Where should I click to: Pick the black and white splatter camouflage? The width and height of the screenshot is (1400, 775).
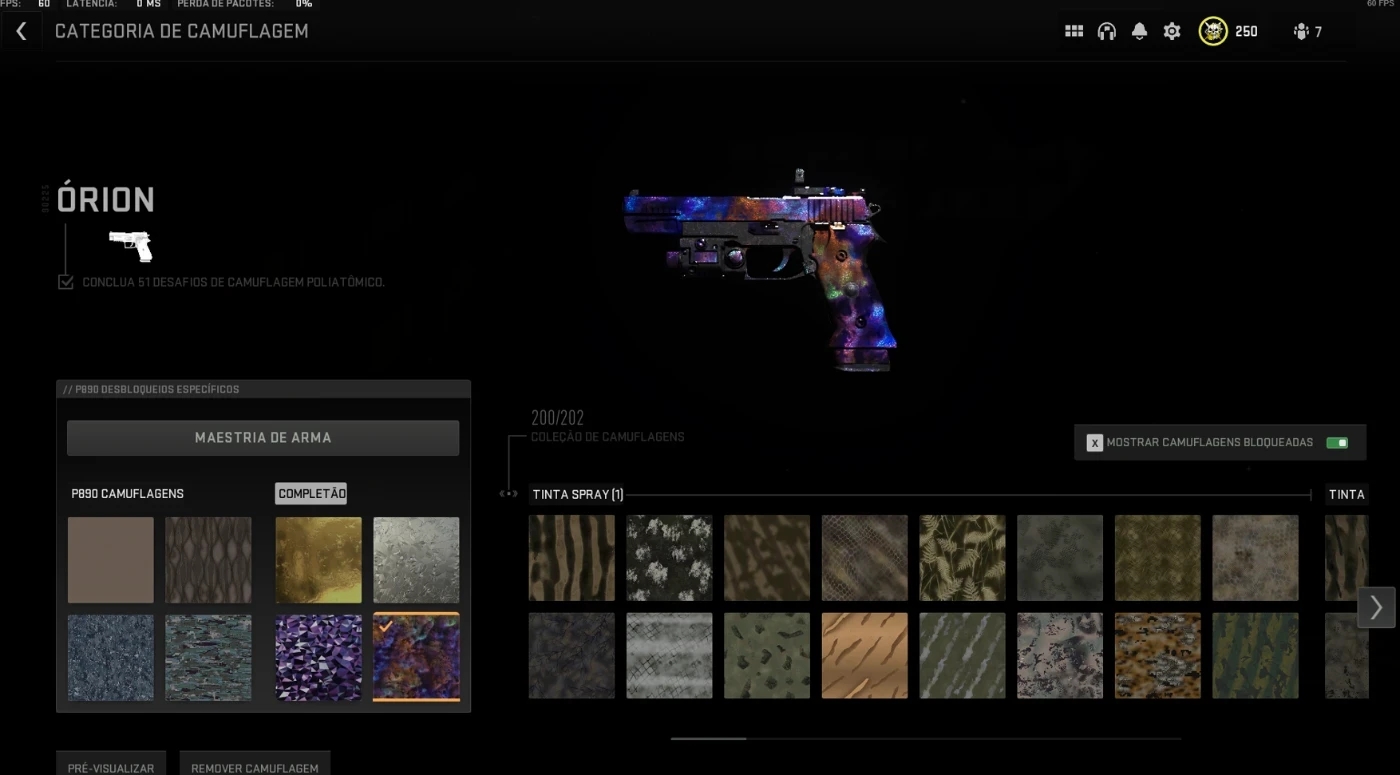point(670,558)
